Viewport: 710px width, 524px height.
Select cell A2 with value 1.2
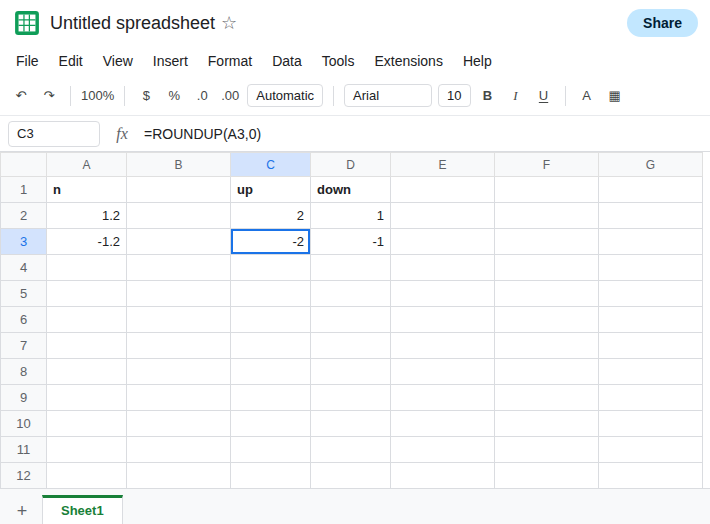pos(86,216)
